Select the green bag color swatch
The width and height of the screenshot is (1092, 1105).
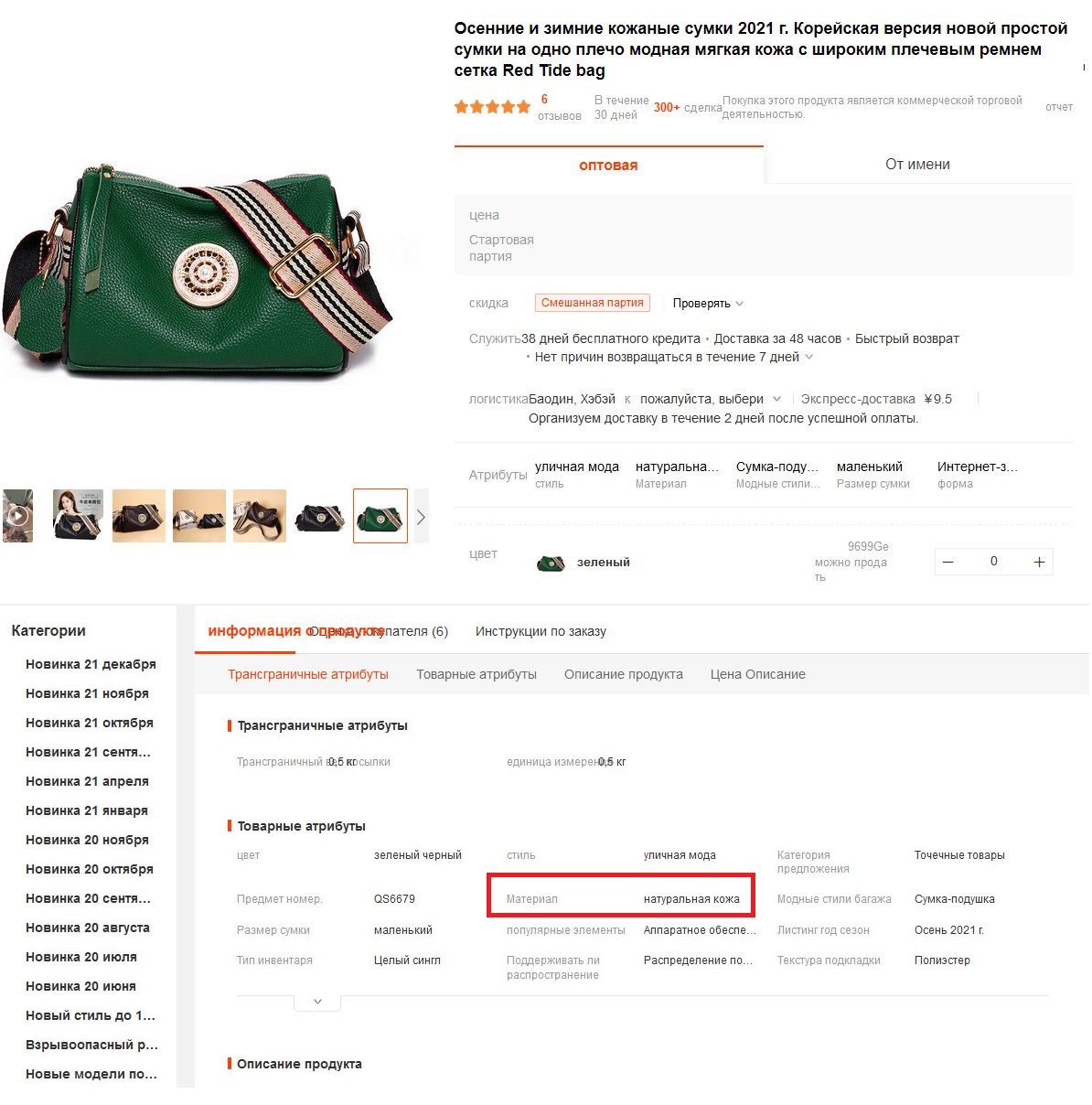click(x=551, y=563)
